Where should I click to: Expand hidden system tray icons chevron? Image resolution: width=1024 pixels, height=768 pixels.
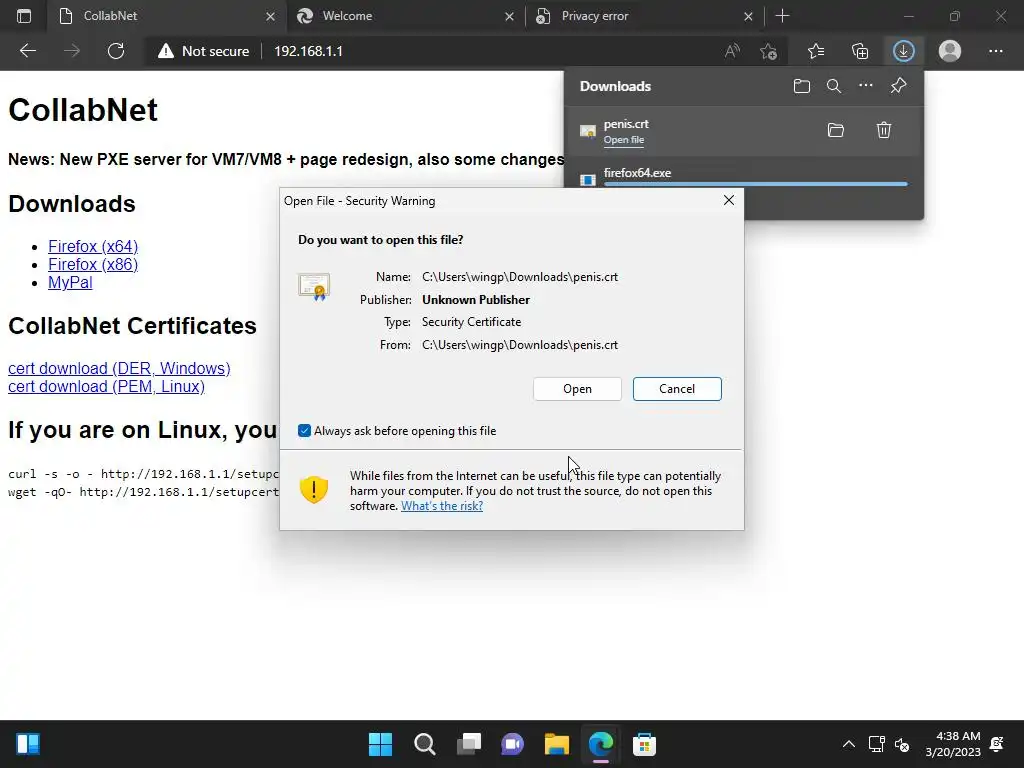coord(848,744)
